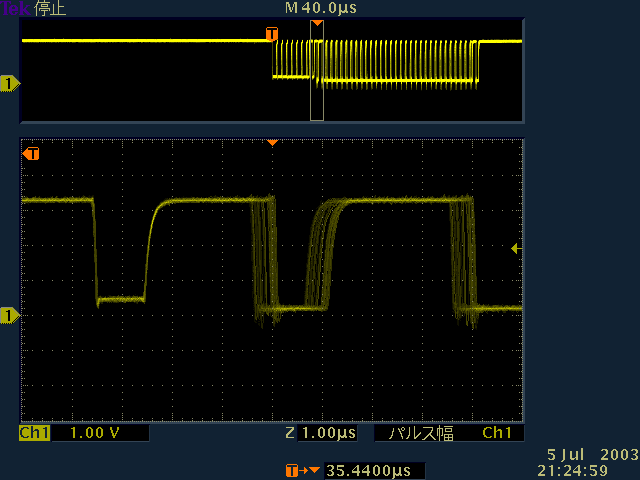Click the 35.4400µs delay time field
This screenshot has width=640, height=480.
pos(369,470)
